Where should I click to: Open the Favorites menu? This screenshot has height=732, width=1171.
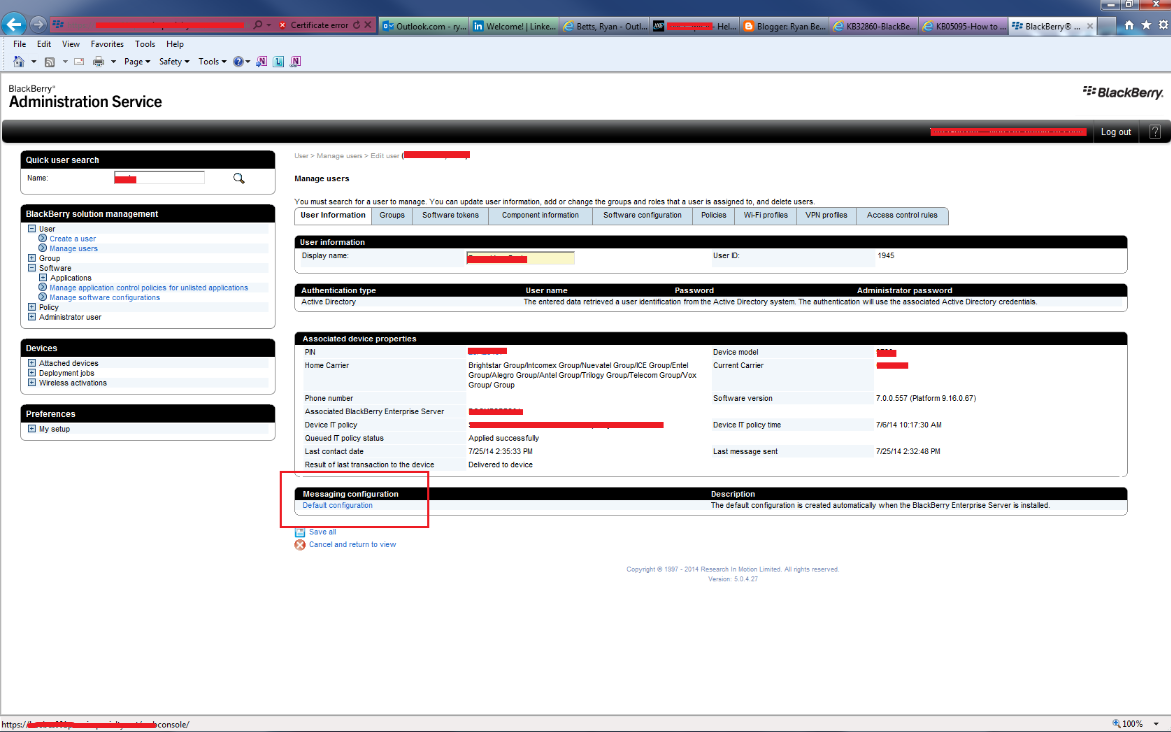click(x=108, y=44)
